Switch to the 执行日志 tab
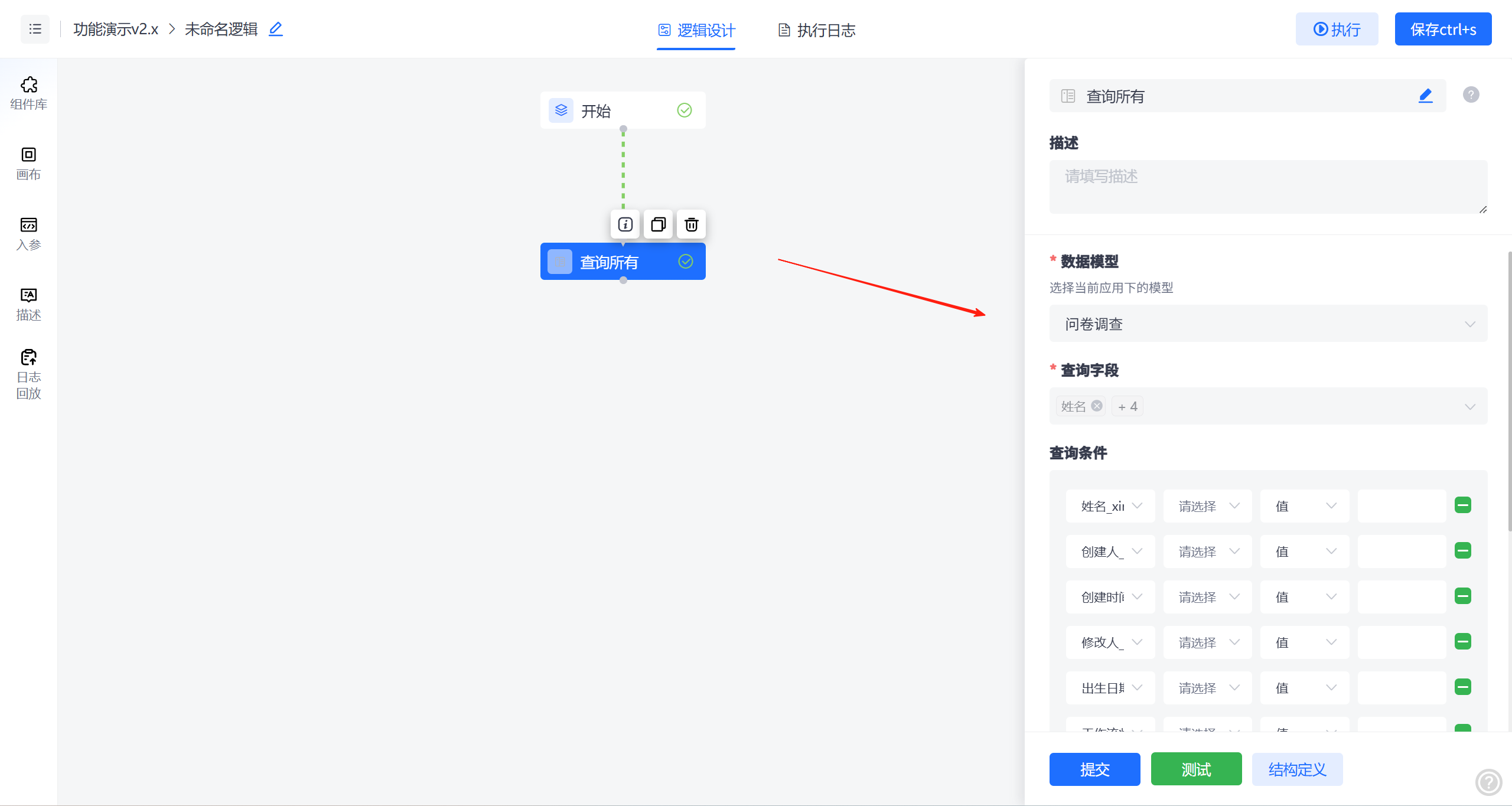This screenshot has width=1512, height=806. (x=816, y=30)
